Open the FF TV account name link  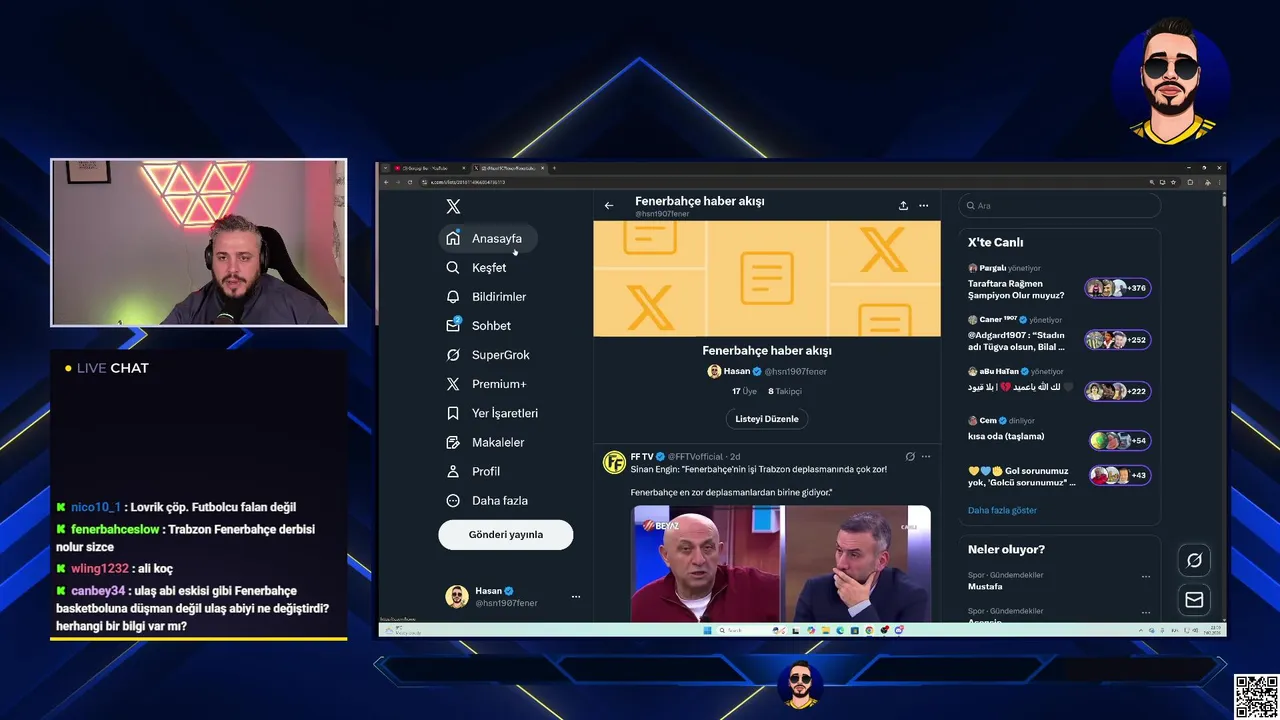pyautogui.click(x=642, y=456)
